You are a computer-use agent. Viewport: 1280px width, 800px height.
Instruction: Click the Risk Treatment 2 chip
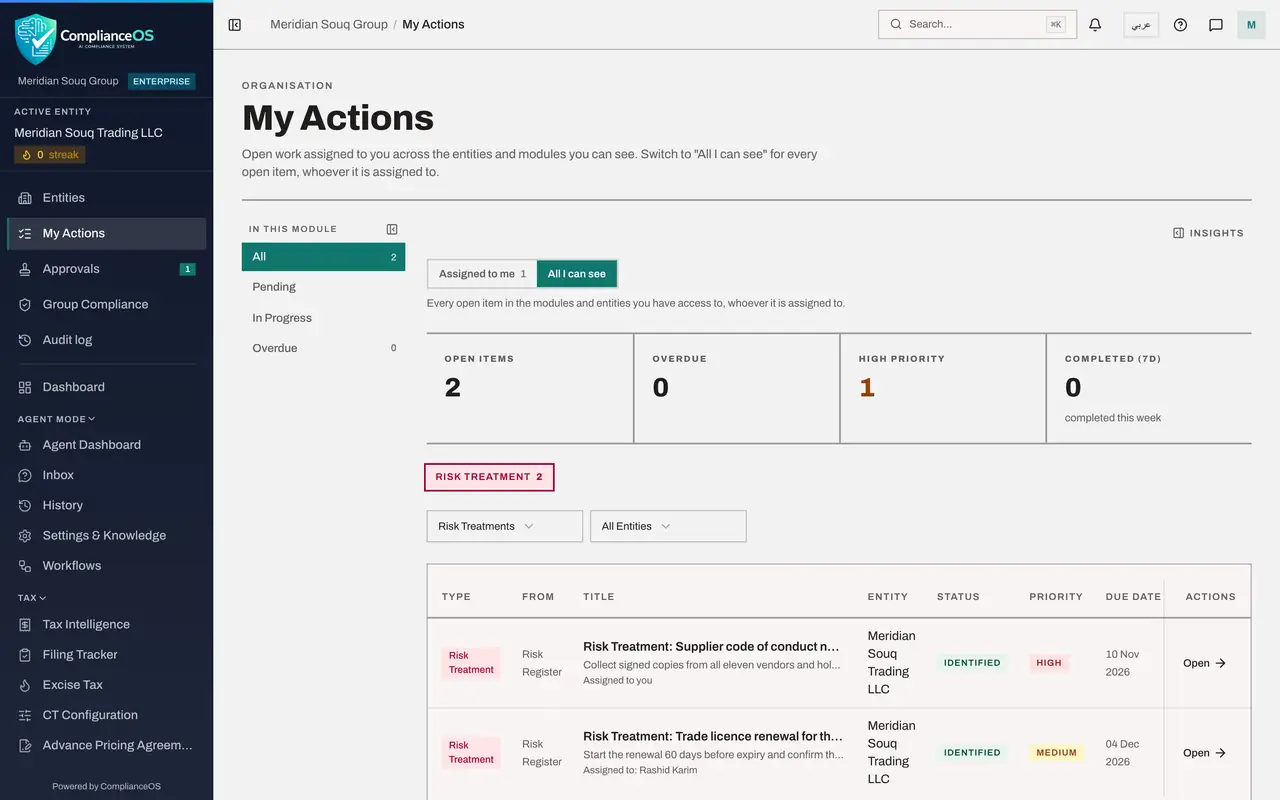coord(489,477)
